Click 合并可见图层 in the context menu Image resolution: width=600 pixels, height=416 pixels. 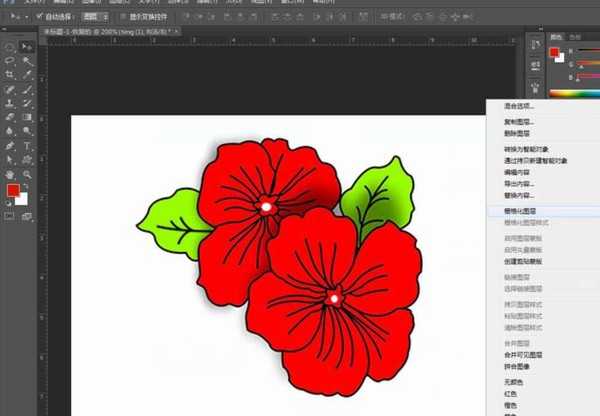[x=520, y=354]
